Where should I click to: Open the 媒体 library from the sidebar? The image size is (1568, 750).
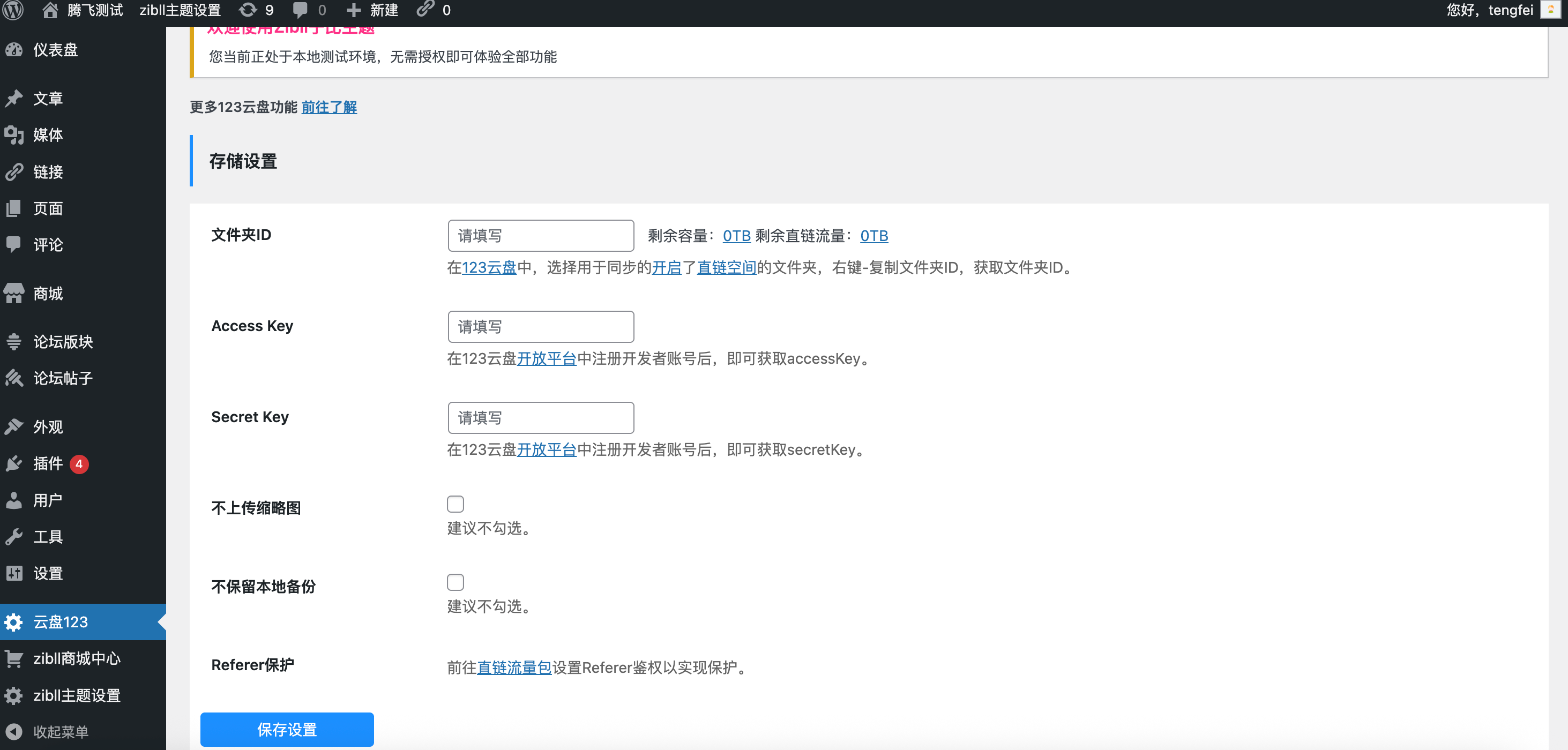point(48,135)
